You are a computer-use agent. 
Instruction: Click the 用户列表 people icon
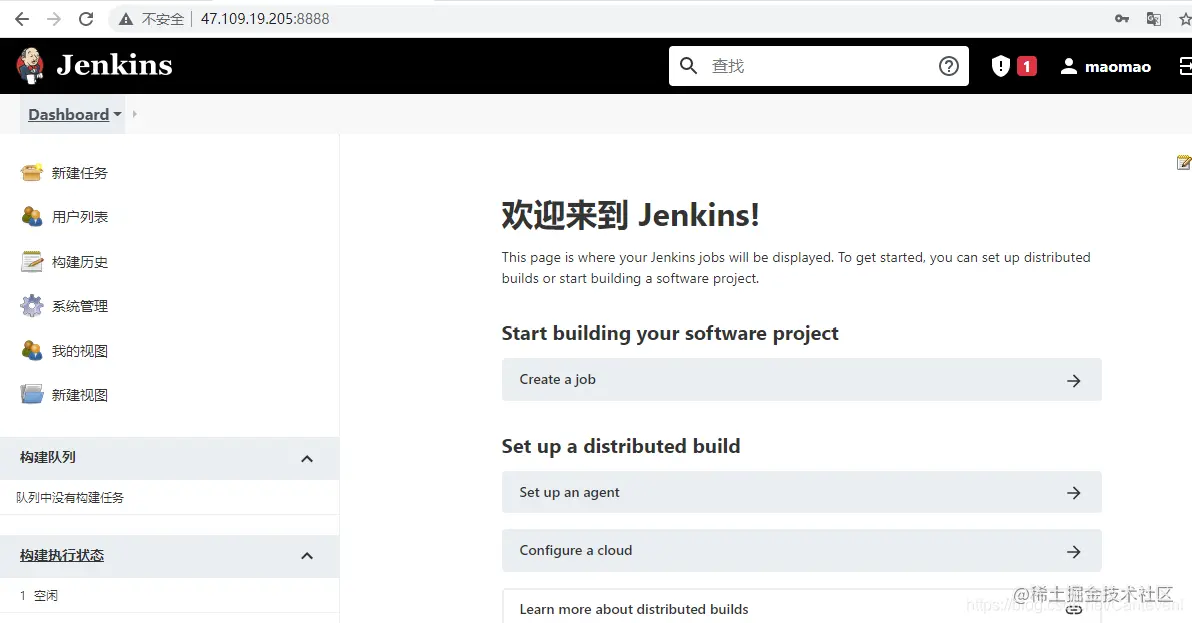[x=31, y=217]
